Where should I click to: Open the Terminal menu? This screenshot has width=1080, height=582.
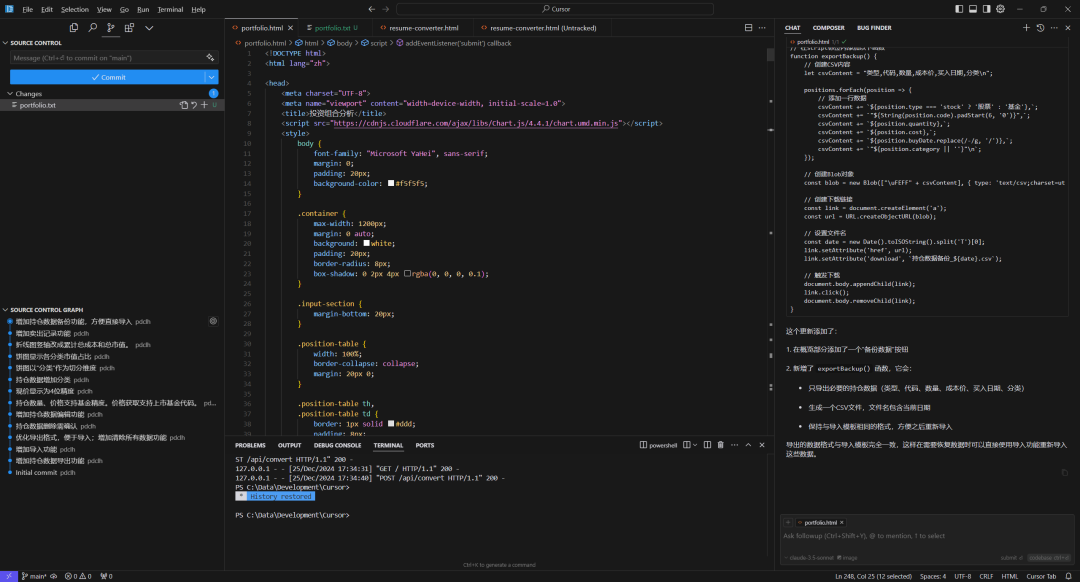coord(170,10)
